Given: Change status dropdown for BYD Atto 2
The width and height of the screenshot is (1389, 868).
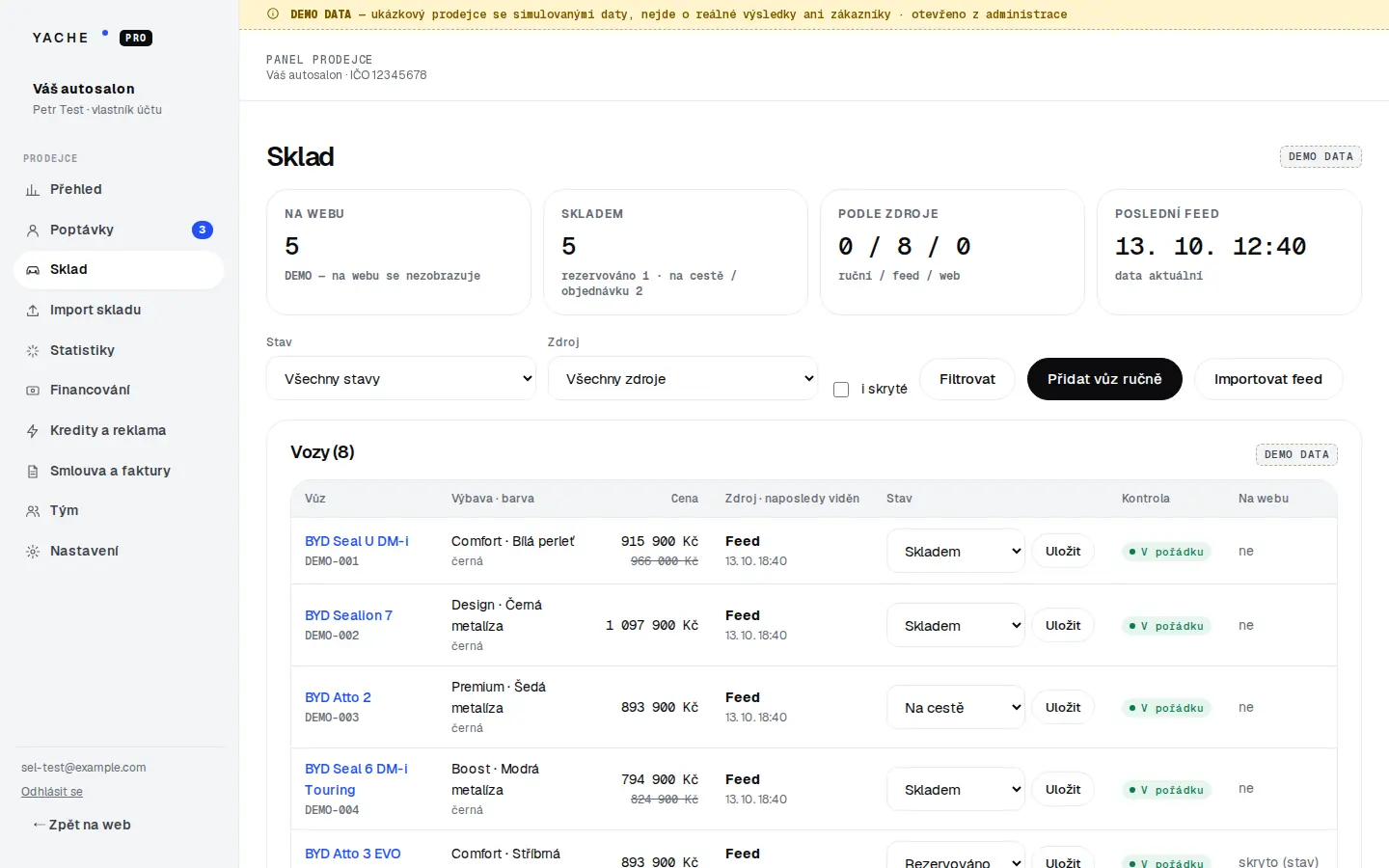Looking at the screenshot, I should coord(956,708).
